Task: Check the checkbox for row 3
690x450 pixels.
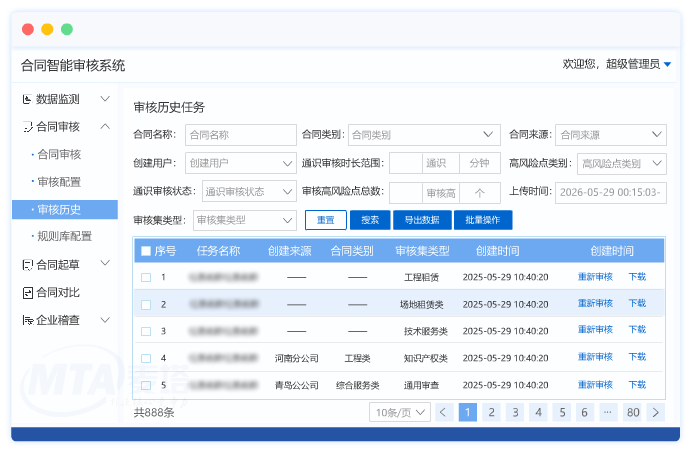Action: (146, 331)
